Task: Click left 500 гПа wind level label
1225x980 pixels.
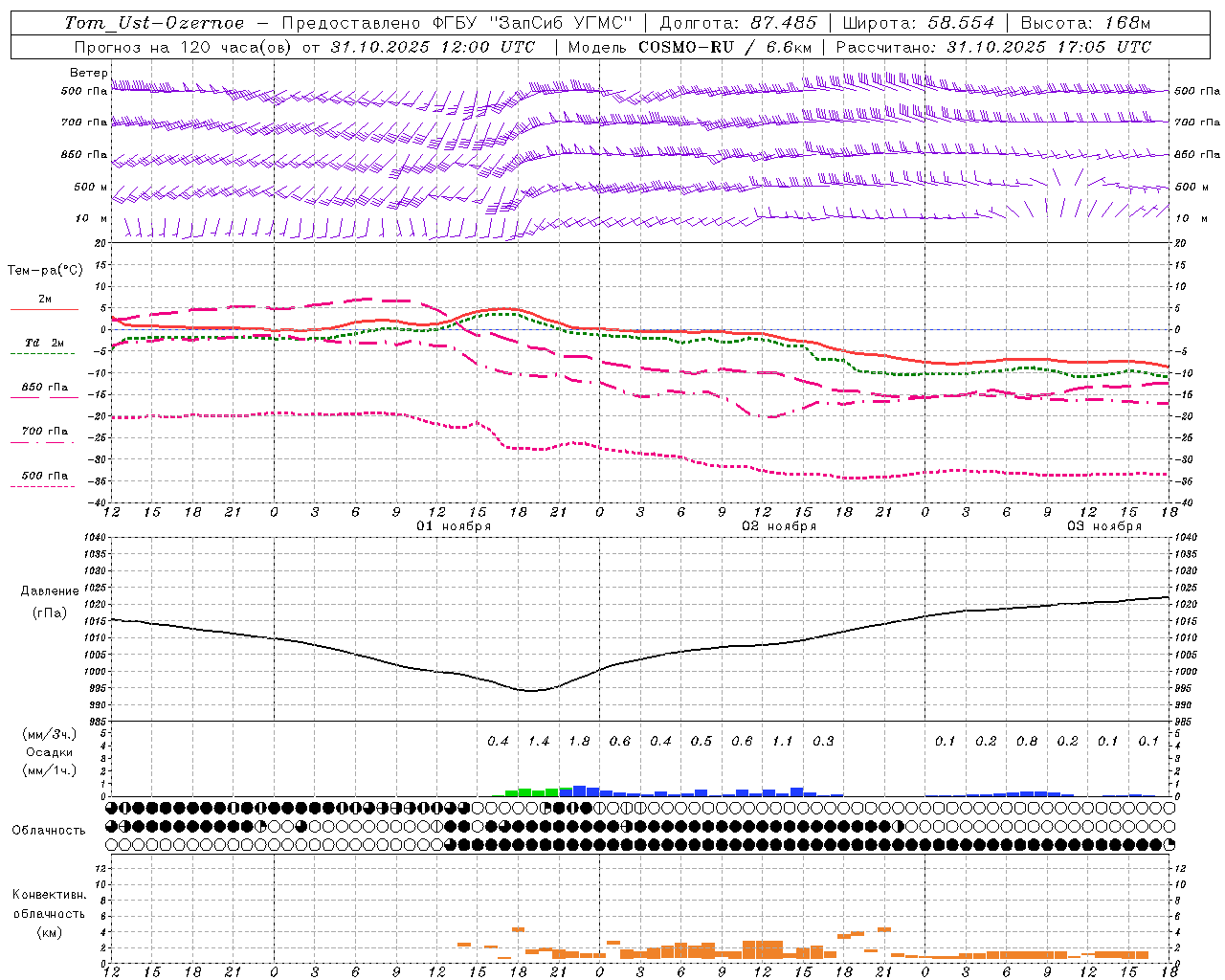Action: tap(84, 91)
